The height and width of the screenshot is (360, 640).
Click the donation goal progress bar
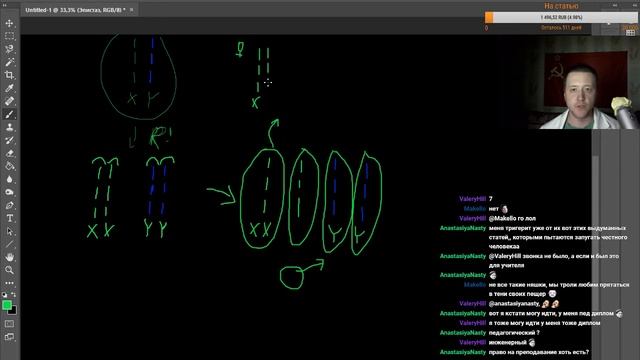561,17
